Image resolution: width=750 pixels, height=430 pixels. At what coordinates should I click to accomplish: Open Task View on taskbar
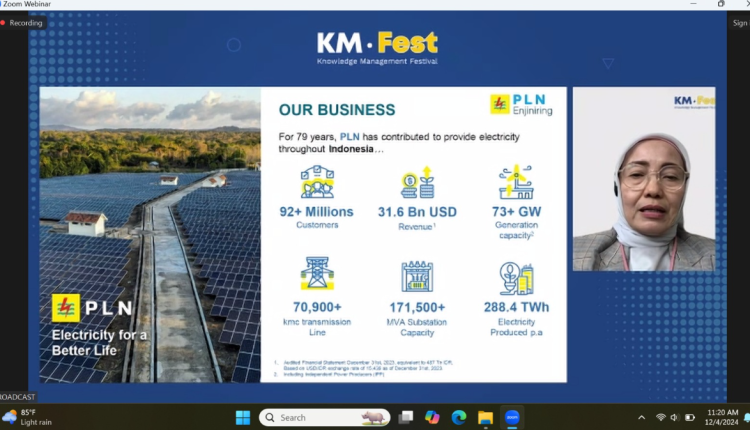[406, 418]
